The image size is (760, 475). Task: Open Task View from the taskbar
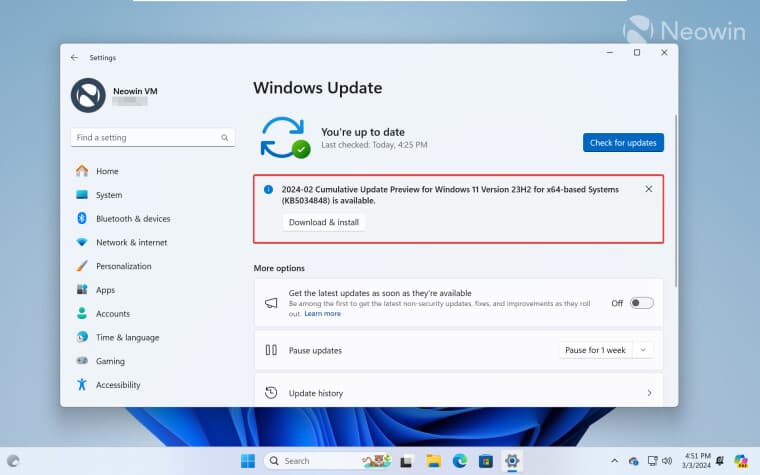(406, 461)
